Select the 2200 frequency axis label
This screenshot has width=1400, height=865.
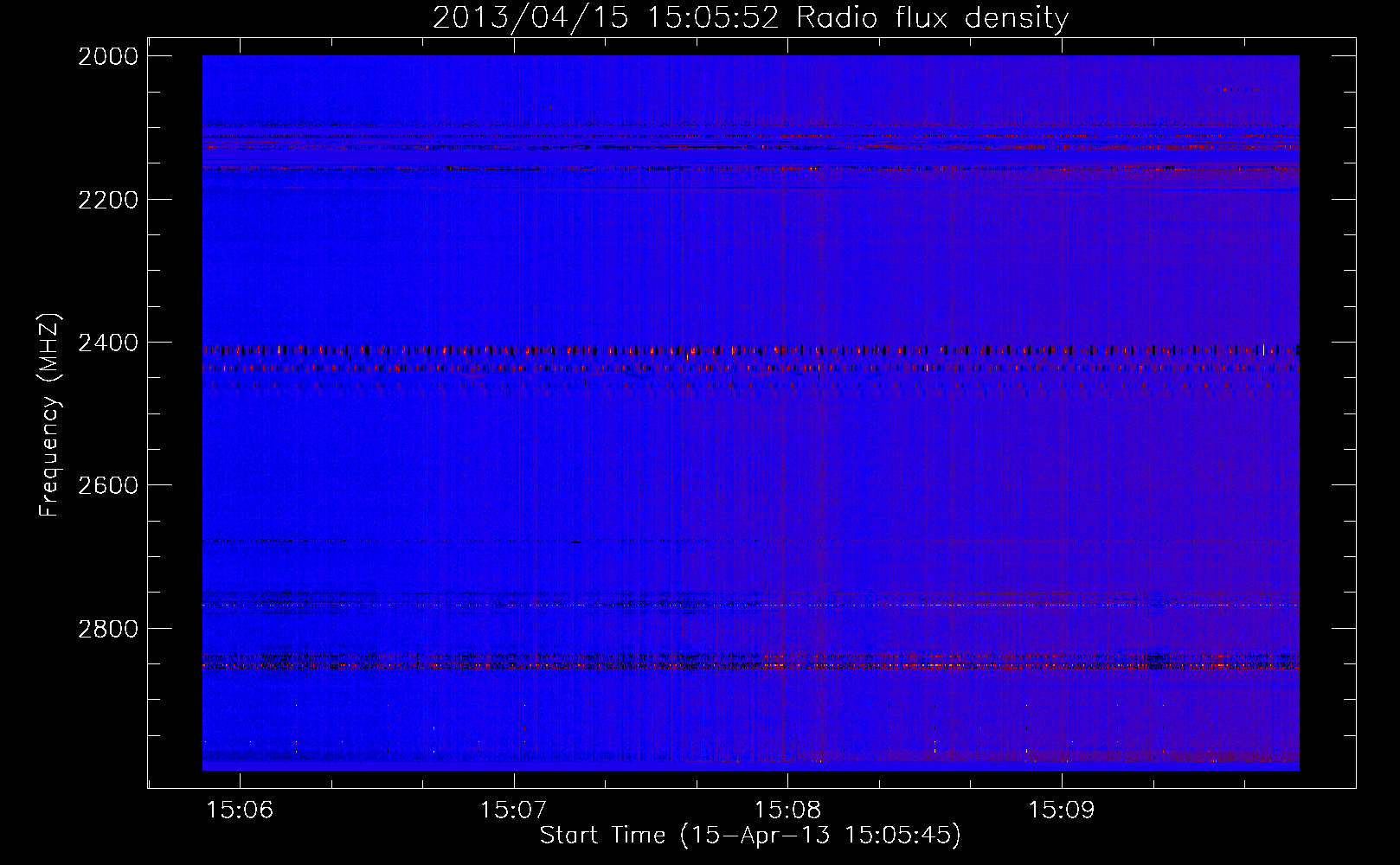[108, 200]
